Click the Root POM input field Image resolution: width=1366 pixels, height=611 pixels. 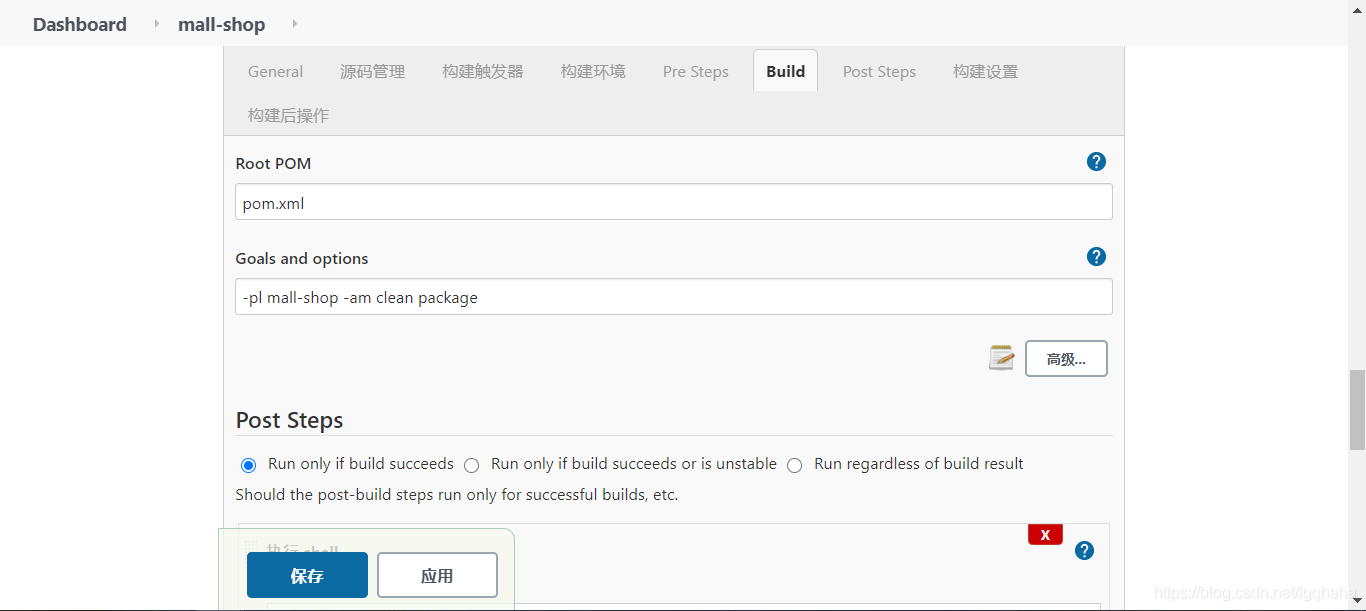pyautogui.click(x=674, y=202)
